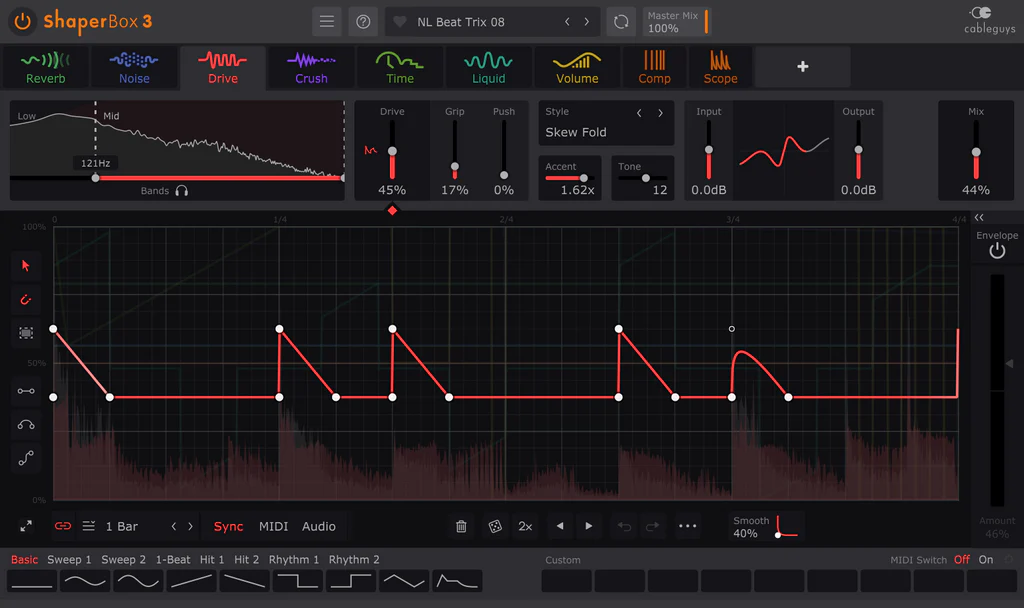Screen dimensions: 1024x608
Task: Click the Input gain slider handle
Action: coord(709,150)
